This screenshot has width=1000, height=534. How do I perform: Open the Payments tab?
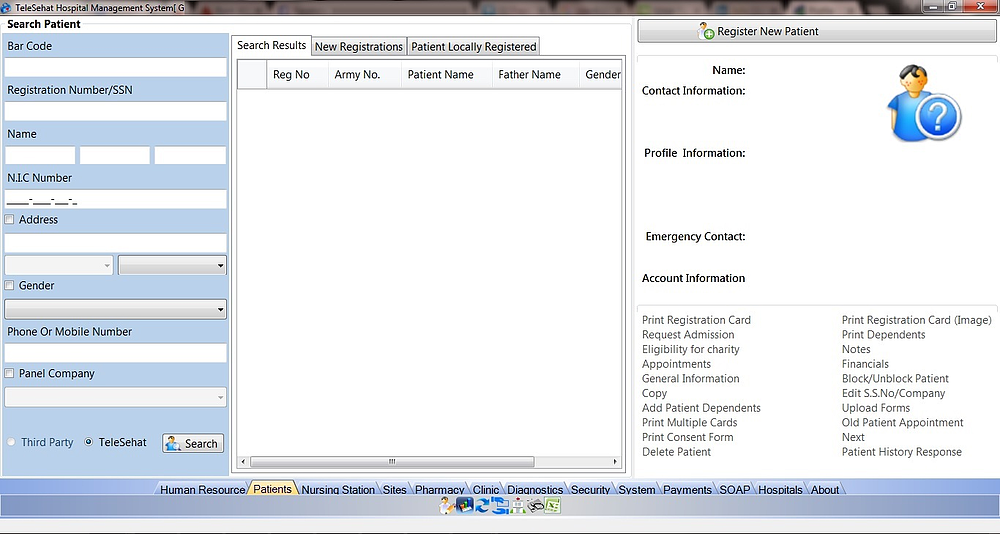[x=688, y=489]
